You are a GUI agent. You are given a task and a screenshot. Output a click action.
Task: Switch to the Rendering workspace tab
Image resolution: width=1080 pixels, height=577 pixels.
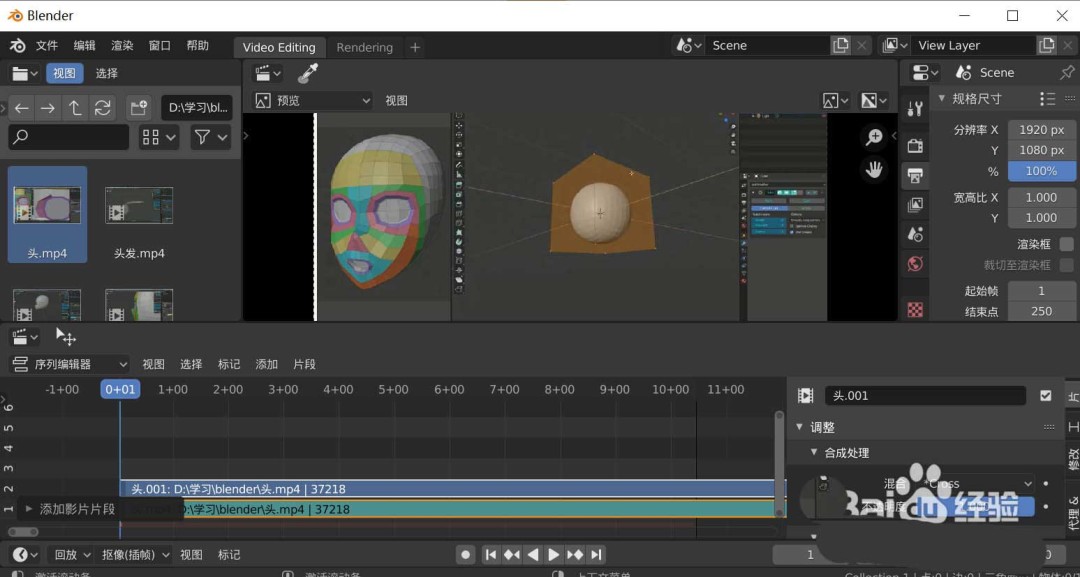pyautogui.click(x=365, y=47)
